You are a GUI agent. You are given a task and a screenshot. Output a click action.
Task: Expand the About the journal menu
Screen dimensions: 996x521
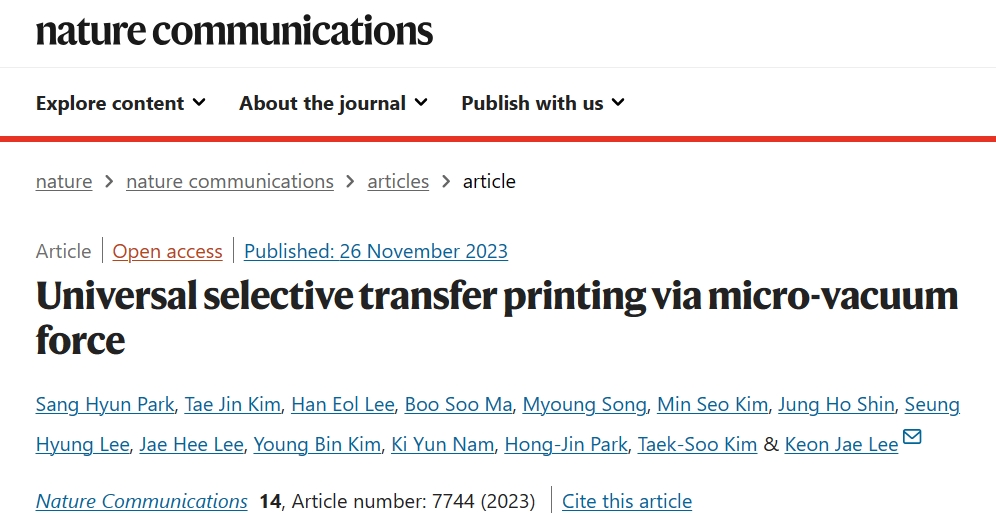click(333, 103)
